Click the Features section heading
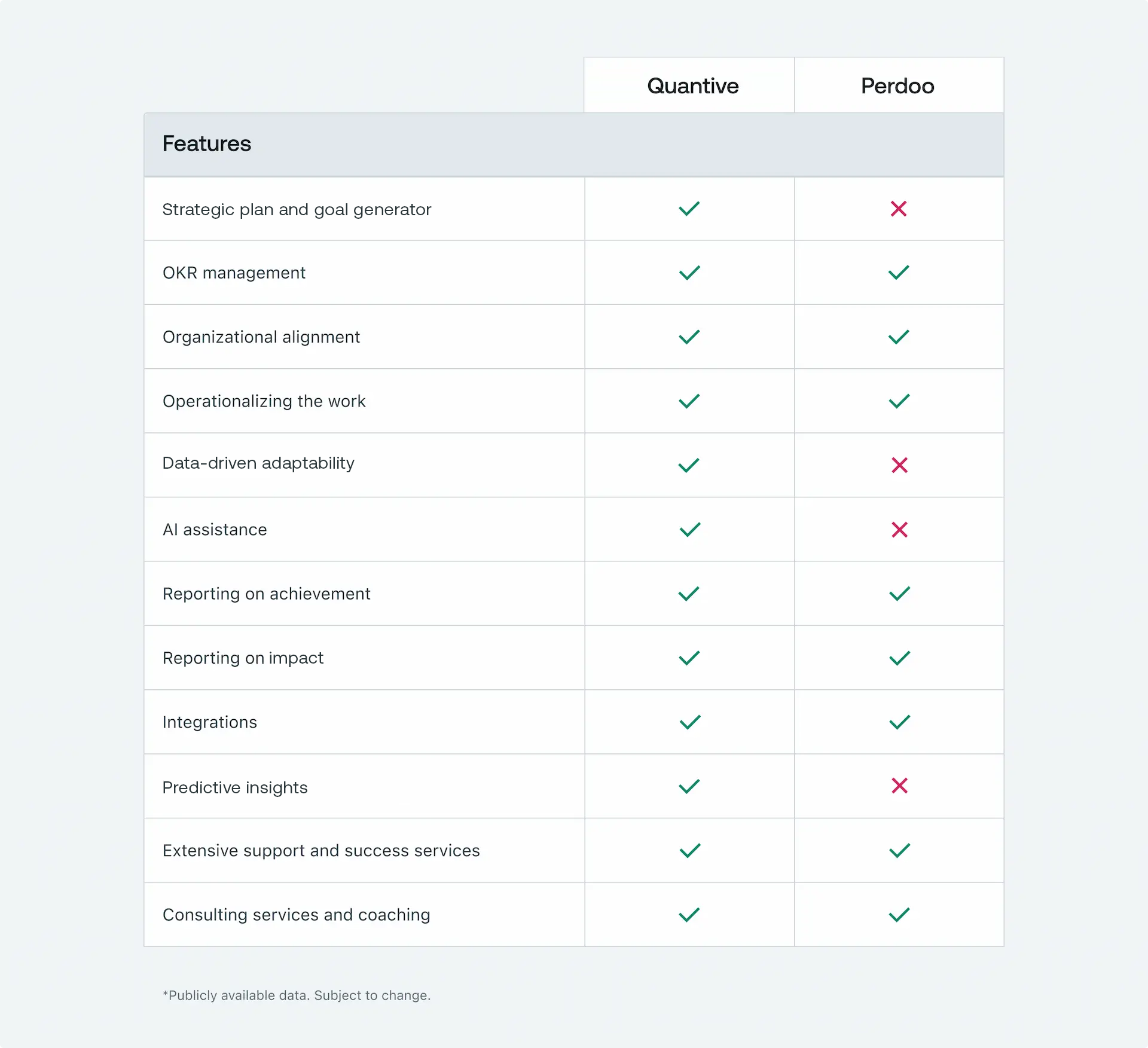The image size is (1148, 1048). [207, 144]
